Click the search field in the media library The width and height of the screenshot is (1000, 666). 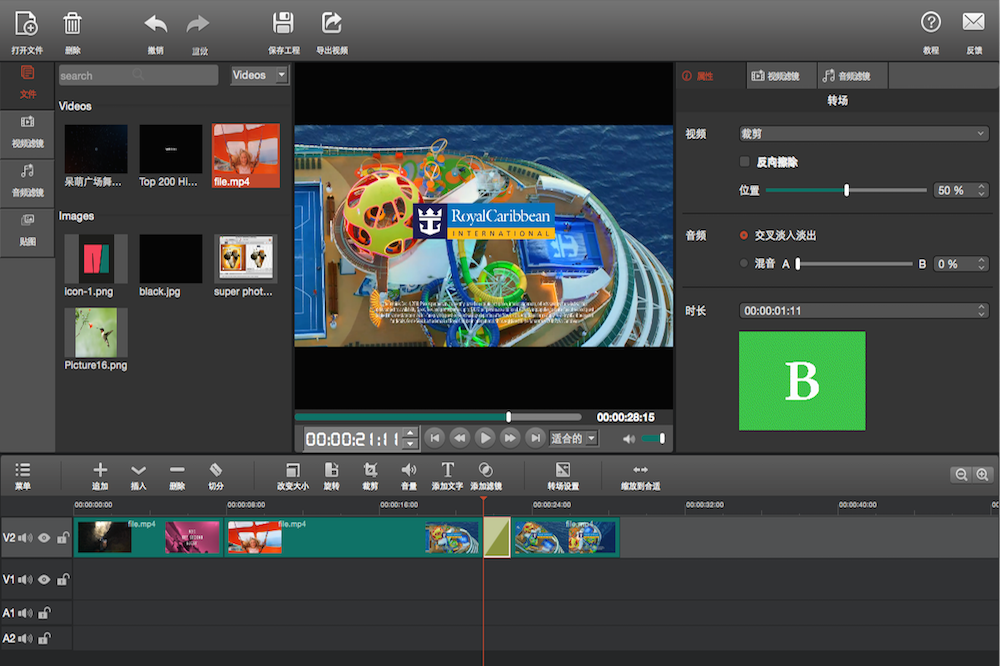coord(138,75)
